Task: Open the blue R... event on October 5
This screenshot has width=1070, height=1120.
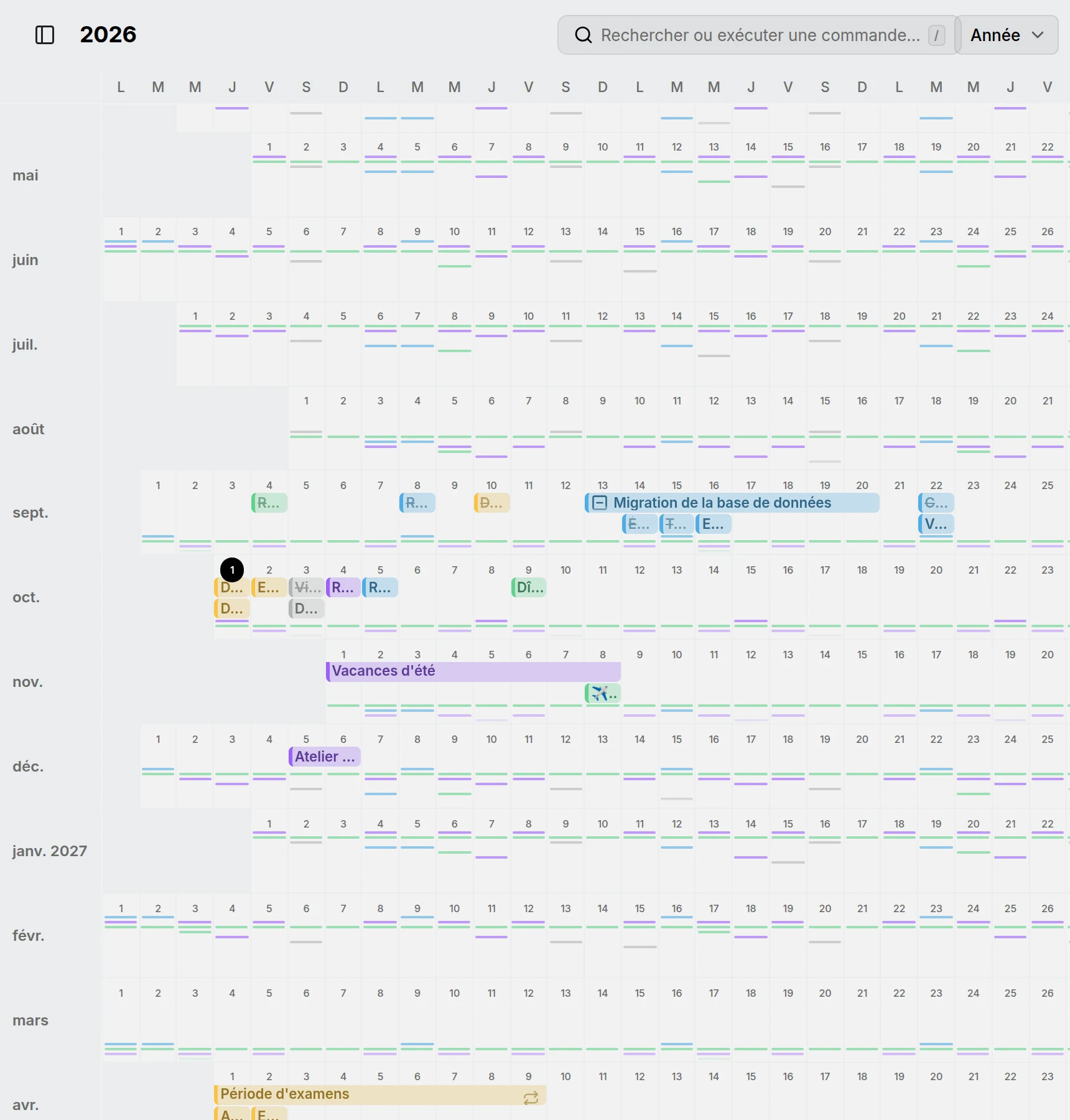Action: (x=380, y=587)
